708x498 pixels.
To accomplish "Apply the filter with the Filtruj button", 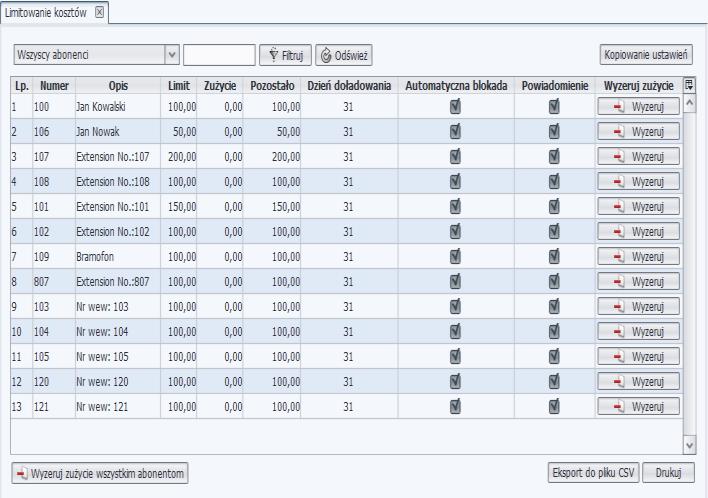I will pyautogui.click(x=285, y=56).
